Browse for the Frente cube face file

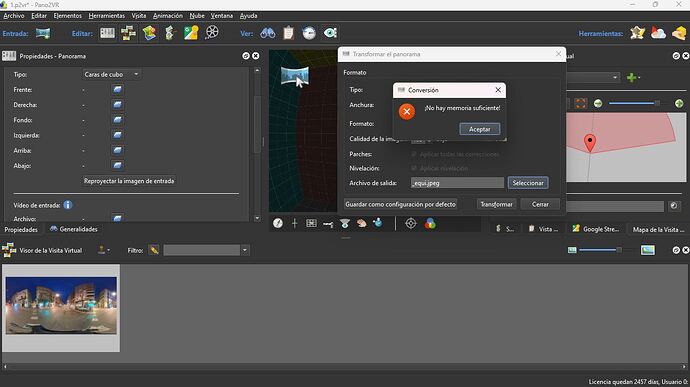point(117,89)
